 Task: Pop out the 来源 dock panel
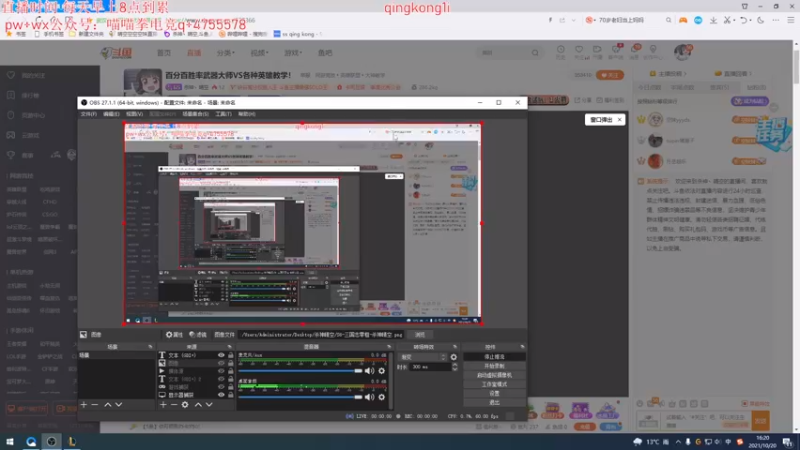coord(230,346)
